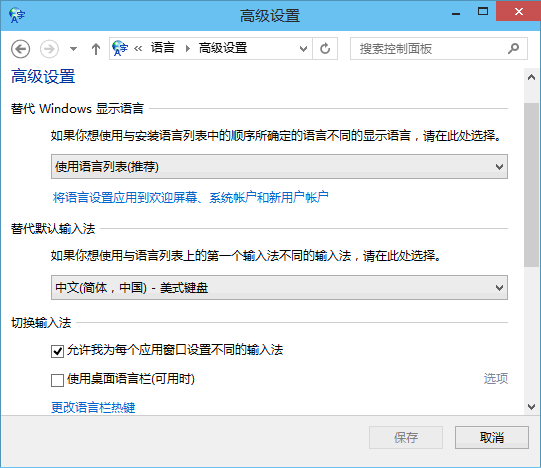This screenshot has width=541, height=468.
Task: Click the language icon in the address bar
Action: [x=120, y=48]
